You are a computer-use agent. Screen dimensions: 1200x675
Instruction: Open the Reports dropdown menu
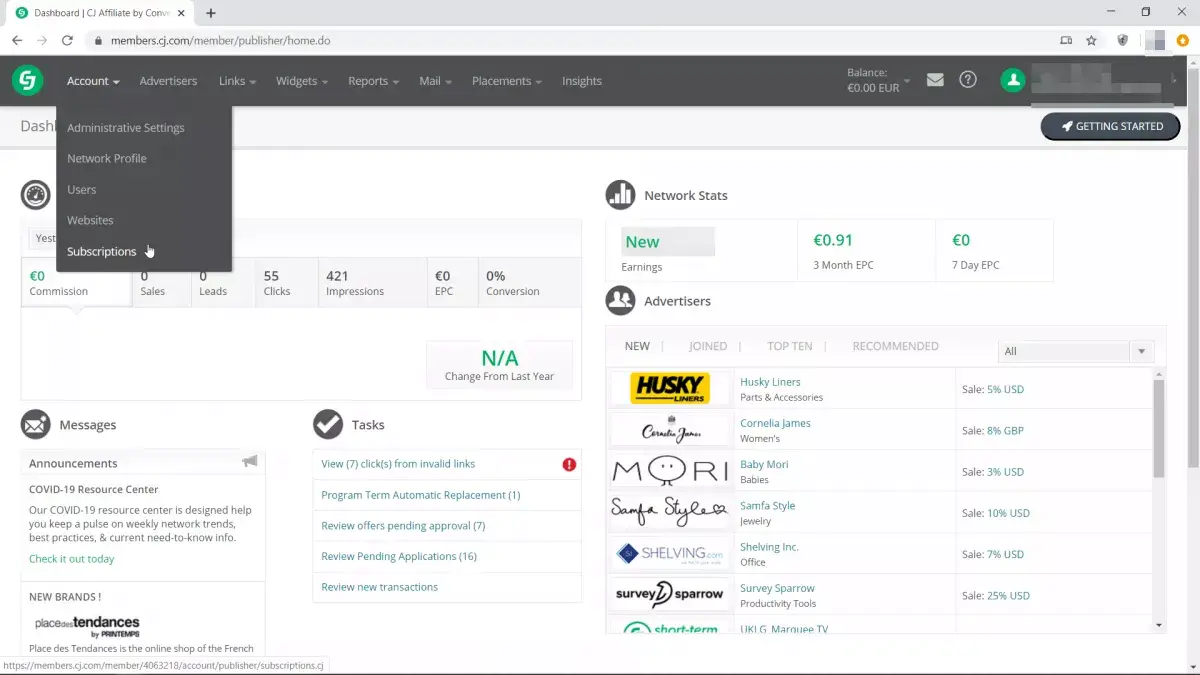[373, 81]
